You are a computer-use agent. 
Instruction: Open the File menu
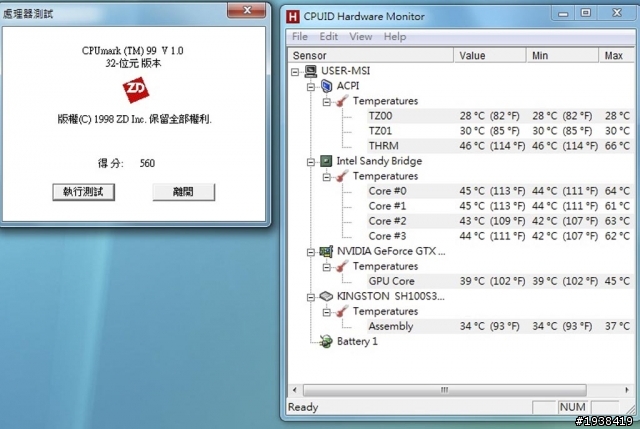point(300,37)
